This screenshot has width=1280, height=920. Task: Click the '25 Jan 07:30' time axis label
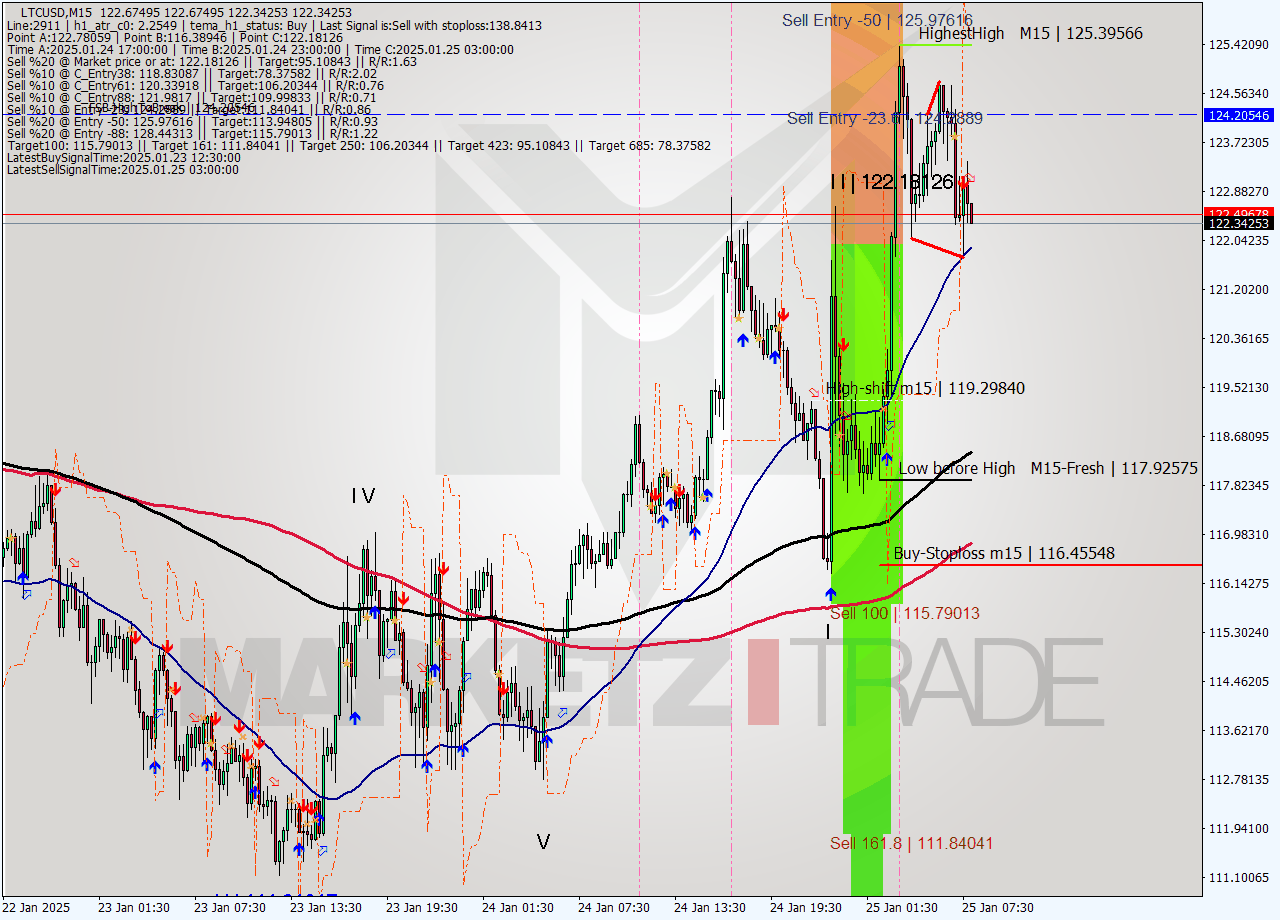[x=997, y=908]
